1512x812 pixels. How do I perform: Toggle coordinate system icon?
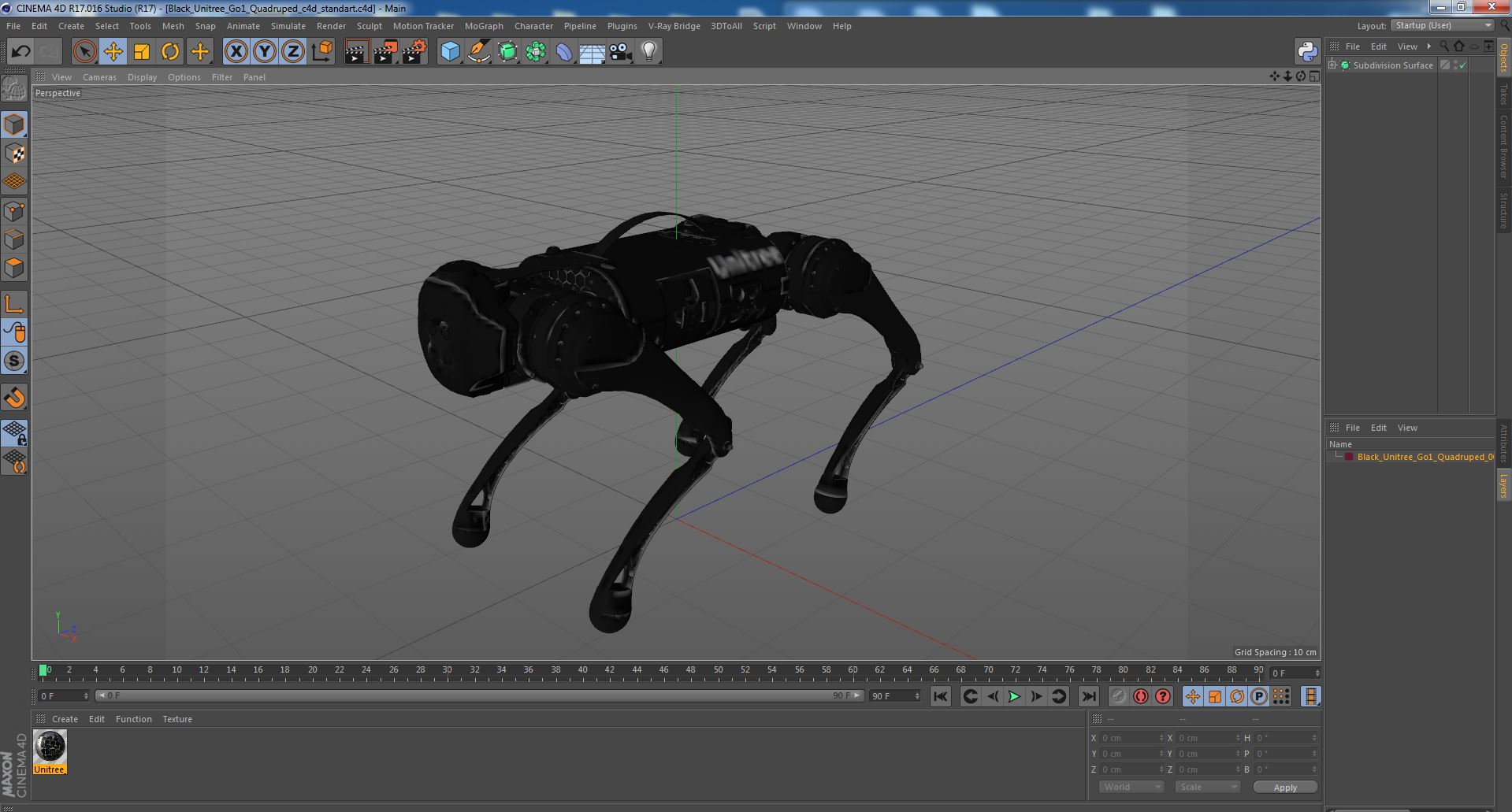pos(322,52)
